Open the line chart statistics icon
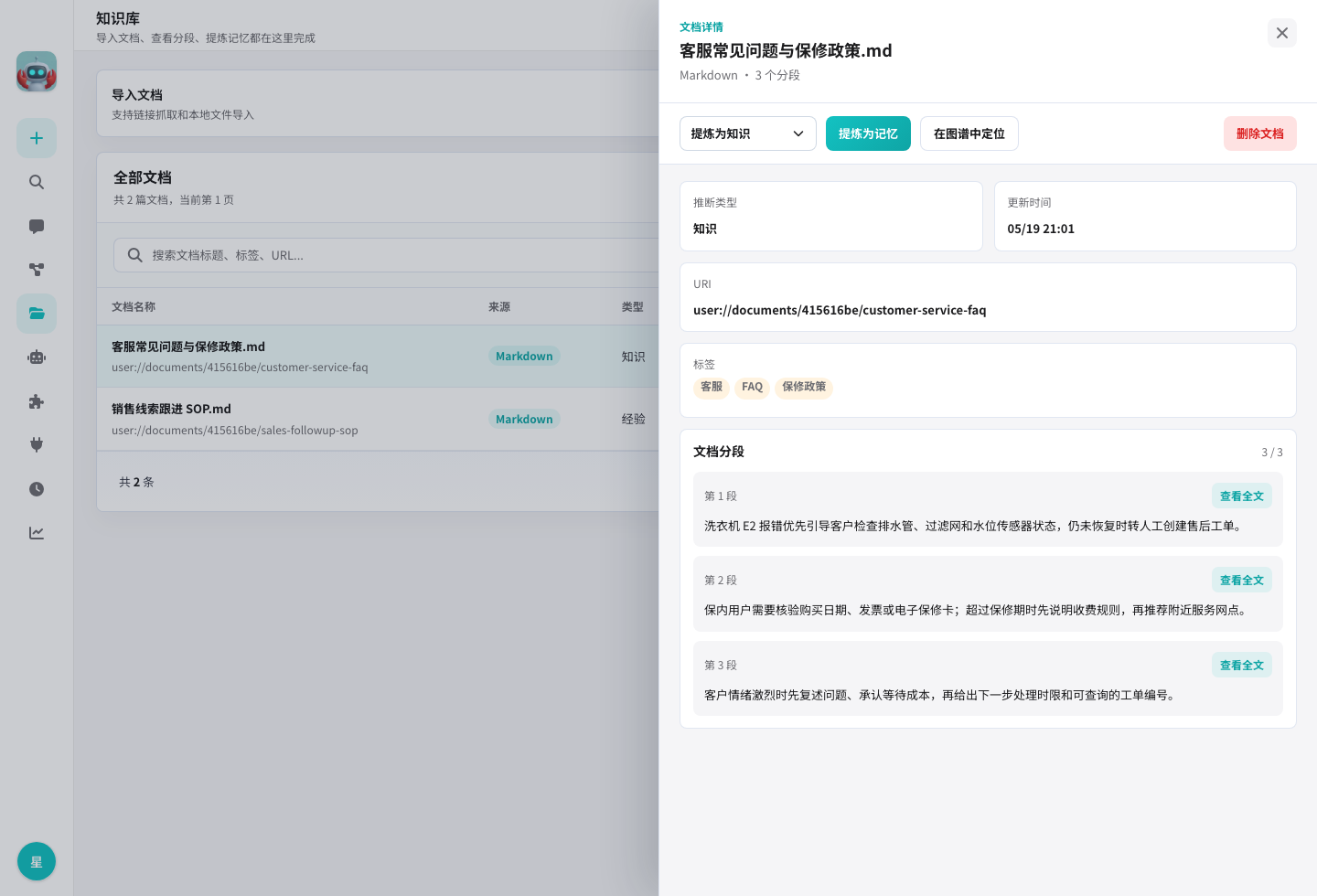 tap(37, 533)
